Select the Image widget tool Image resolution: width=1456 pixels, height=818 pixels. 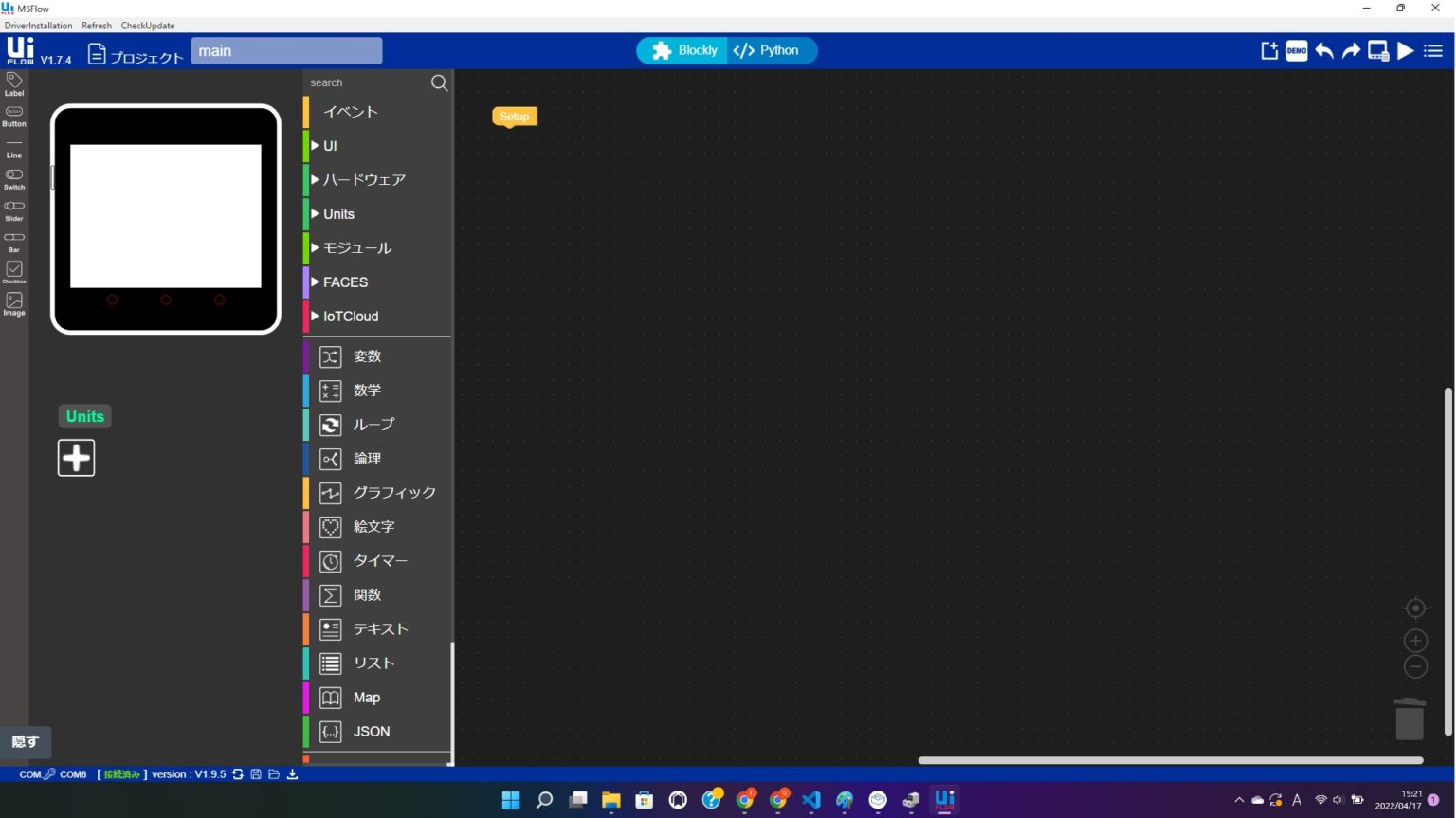click(13, 303)
